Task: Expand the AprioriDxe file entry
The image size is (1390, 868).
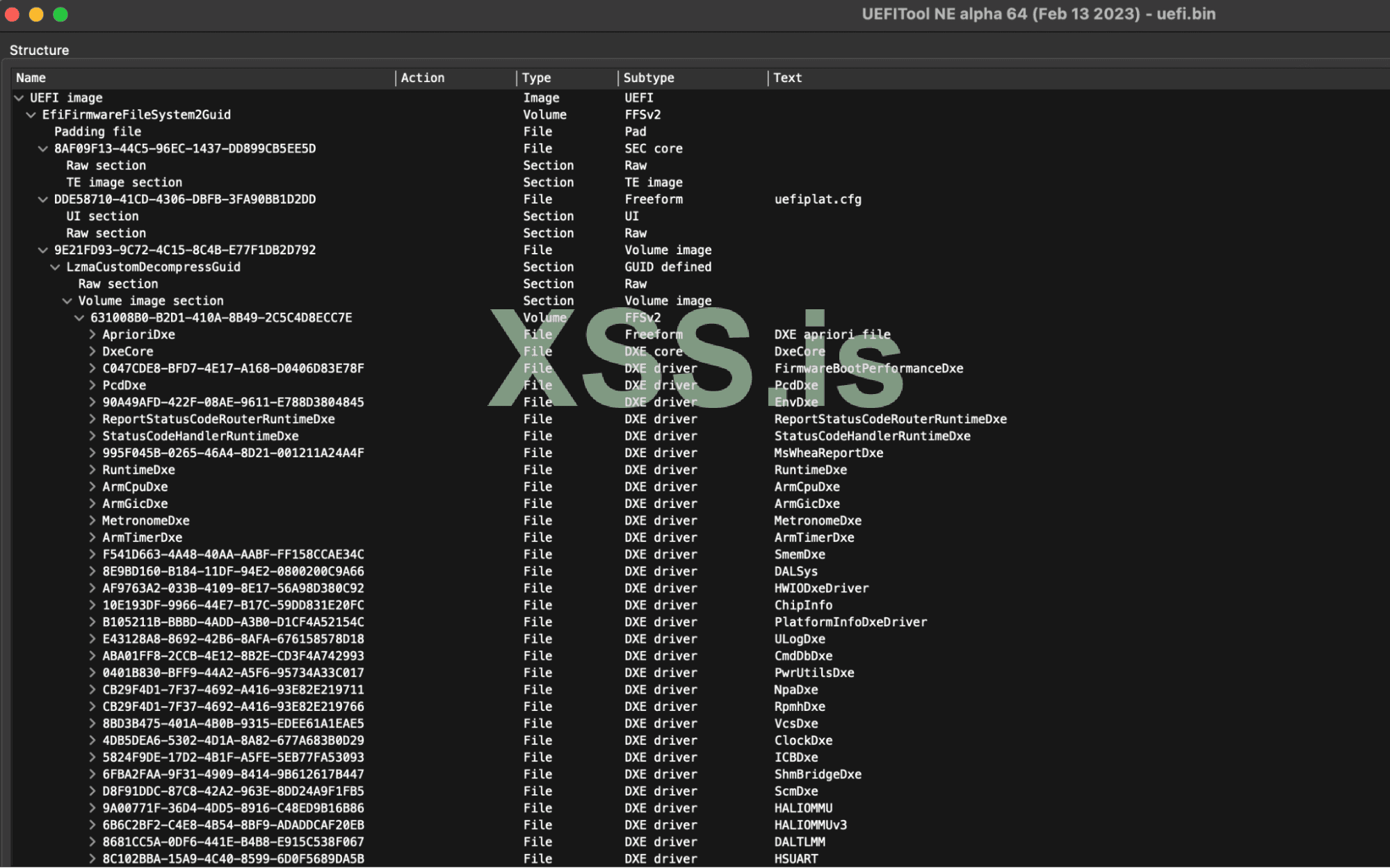Action: [x=92, y=334]
